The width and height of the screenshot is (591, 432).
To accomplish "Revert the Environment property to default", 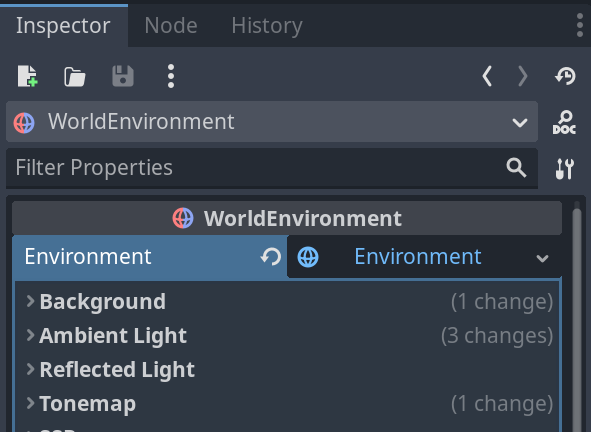I will 271,257.
